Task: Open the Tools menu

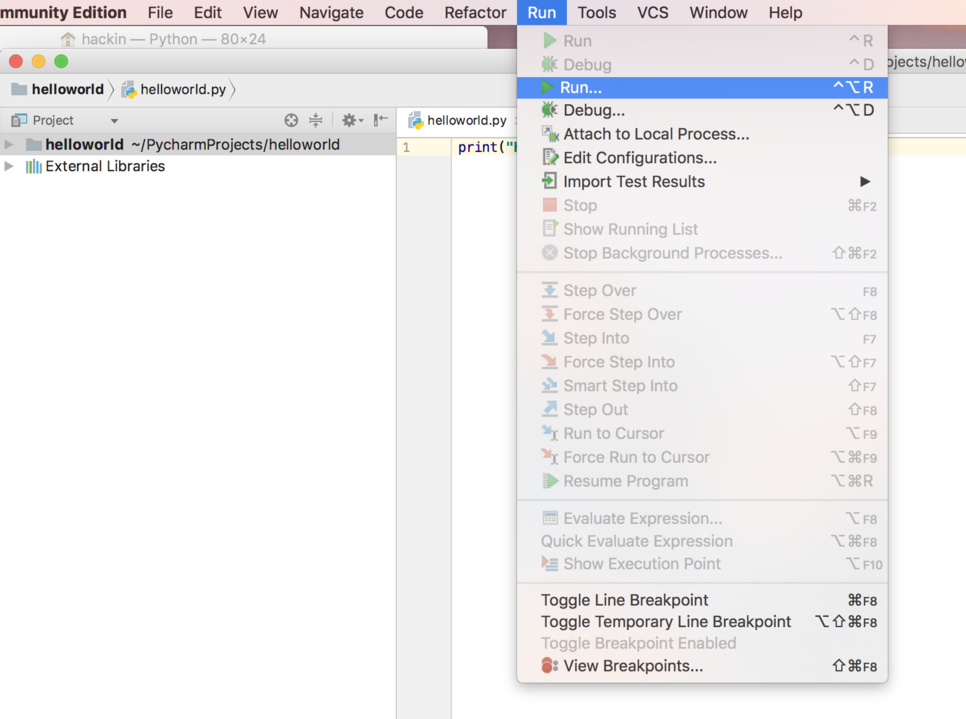Action: point(596,12)
